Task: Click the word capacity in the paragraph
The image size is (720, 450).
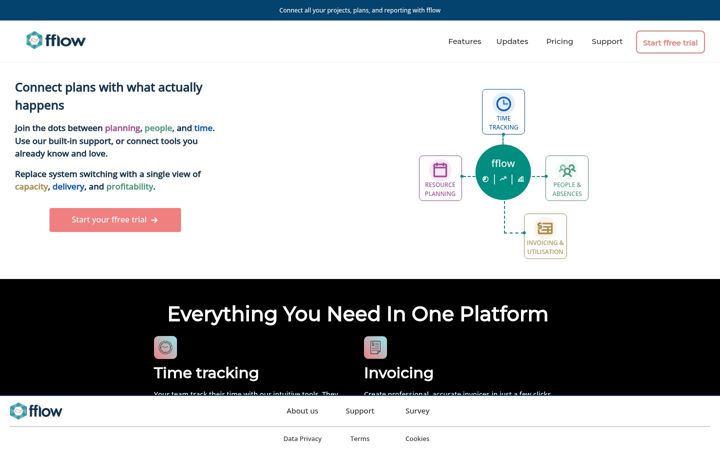Action: pyautogui.click(x=31, y=187)
